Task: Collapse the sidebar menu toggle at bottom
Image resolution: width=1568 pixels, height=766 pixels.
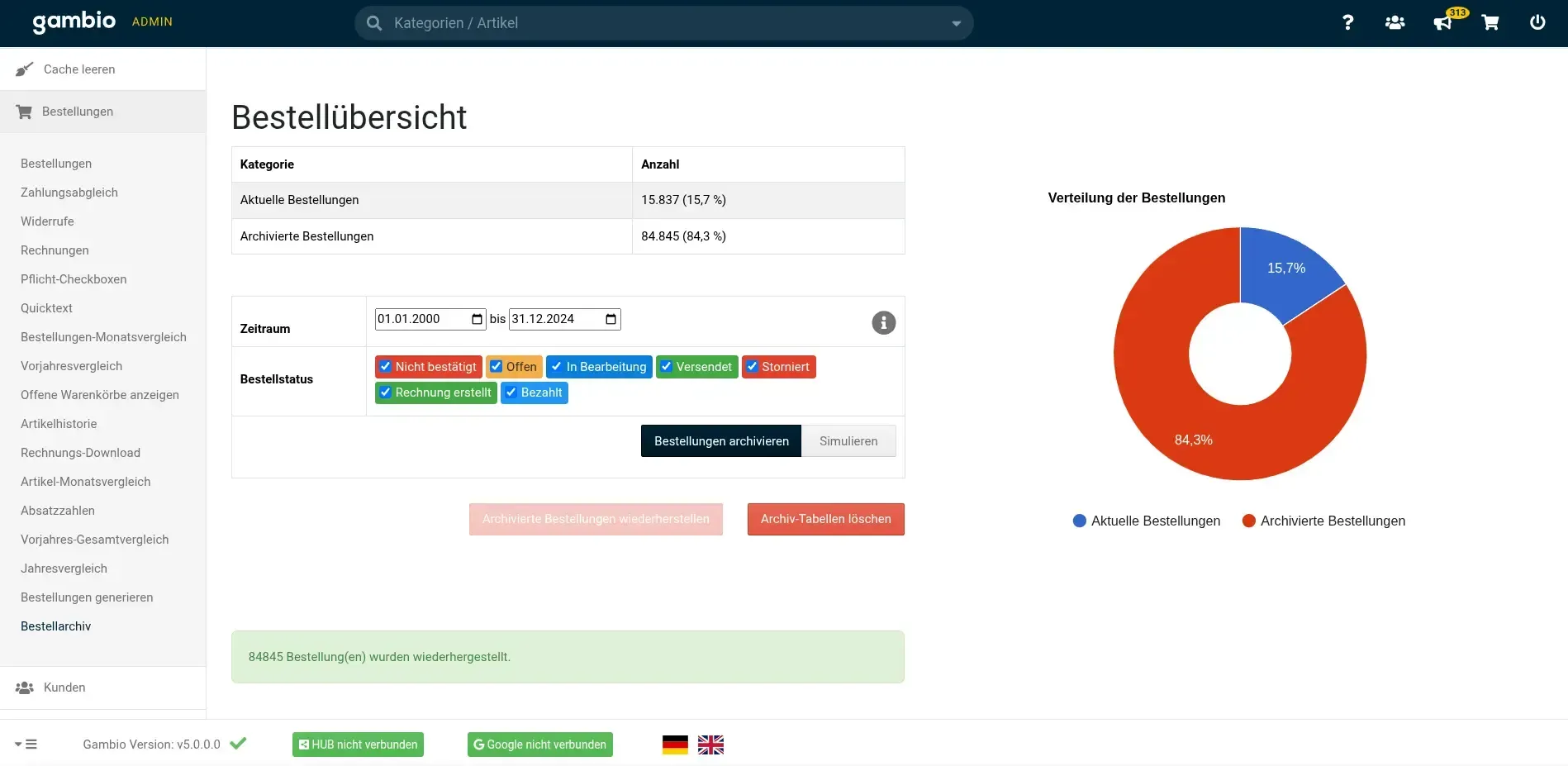Action: 26,744
